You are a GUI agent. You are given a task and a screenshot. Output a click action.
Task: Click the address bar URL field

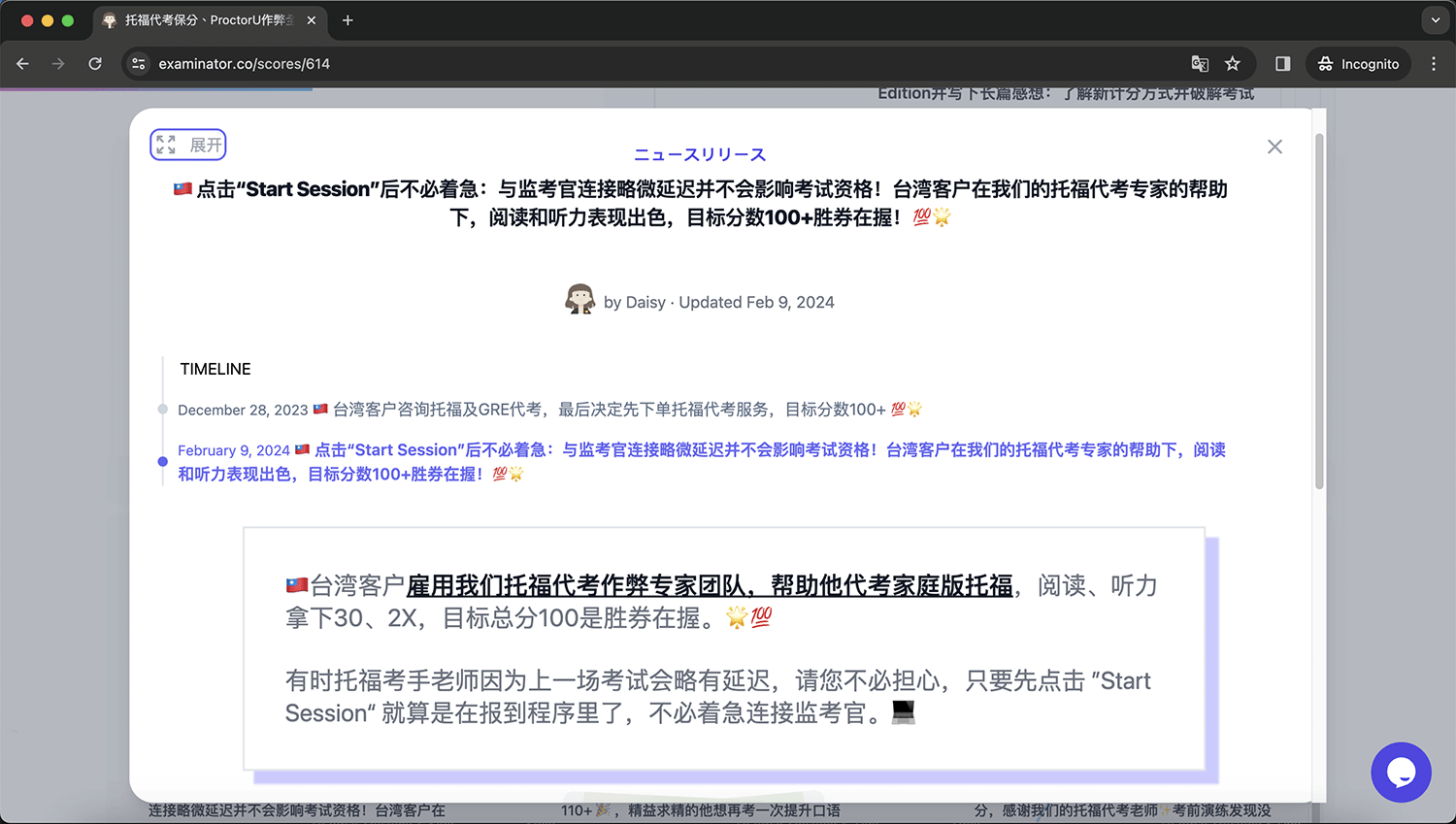[660, 64]
